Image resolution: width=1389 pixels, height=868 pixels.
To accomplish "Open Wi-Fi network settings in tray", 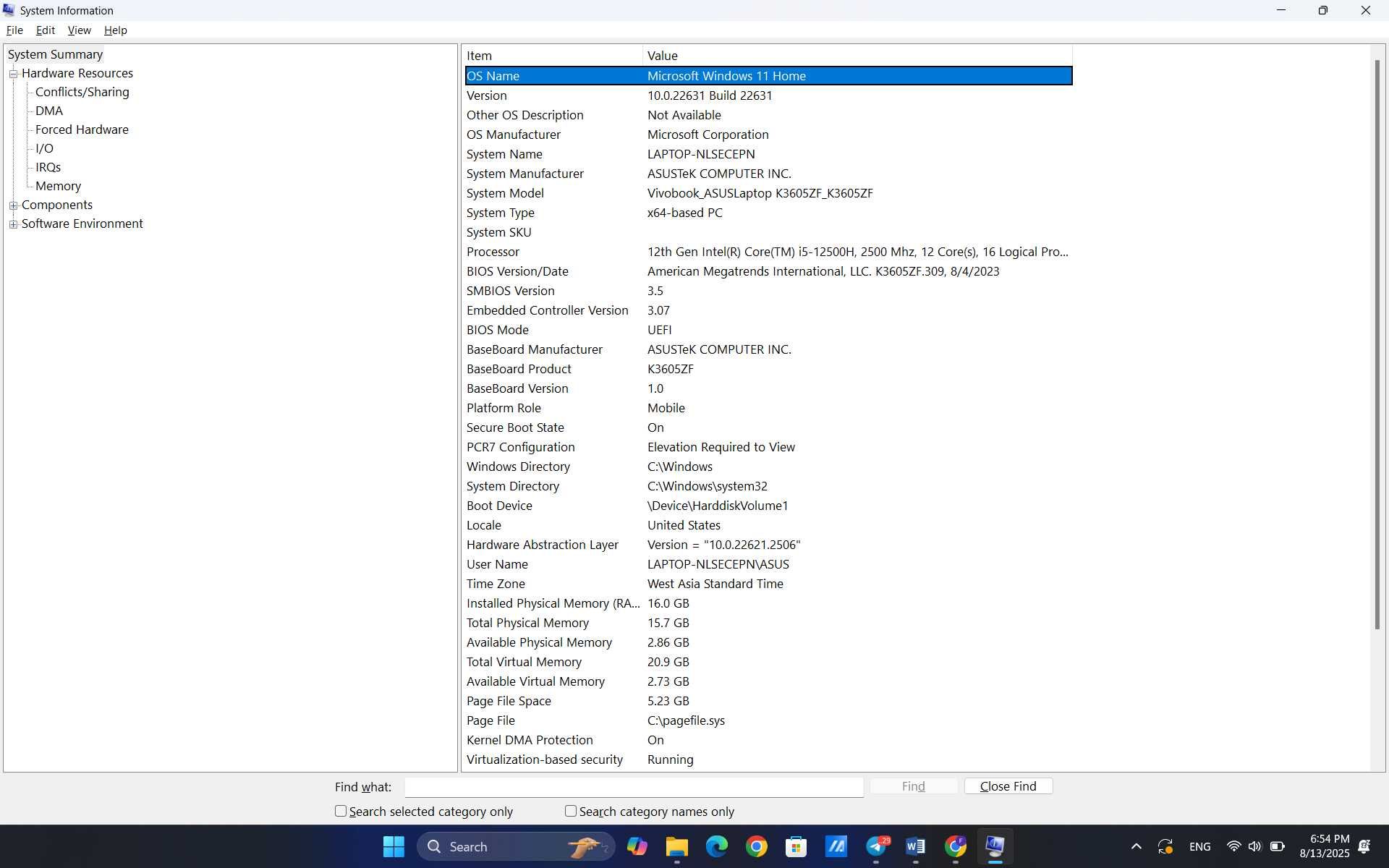I will coord(1233,846).
